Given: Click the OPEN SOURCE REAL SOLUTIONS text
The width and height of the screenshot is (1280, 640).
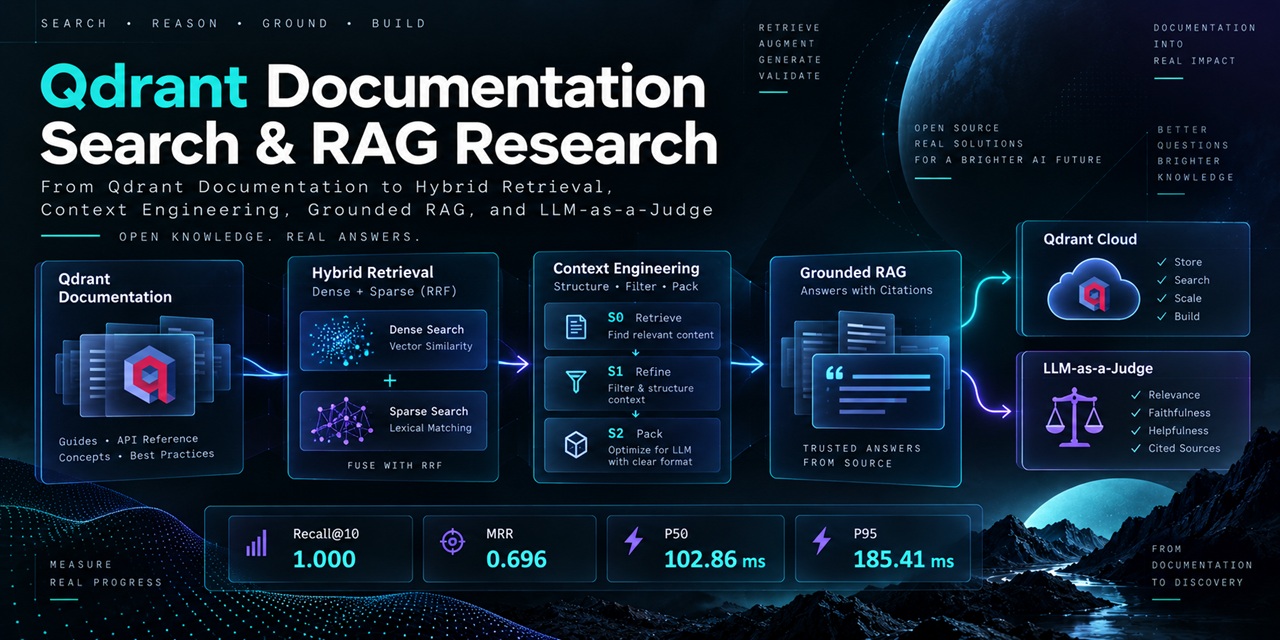Looking at the screenshot, I should point(1008,144).
